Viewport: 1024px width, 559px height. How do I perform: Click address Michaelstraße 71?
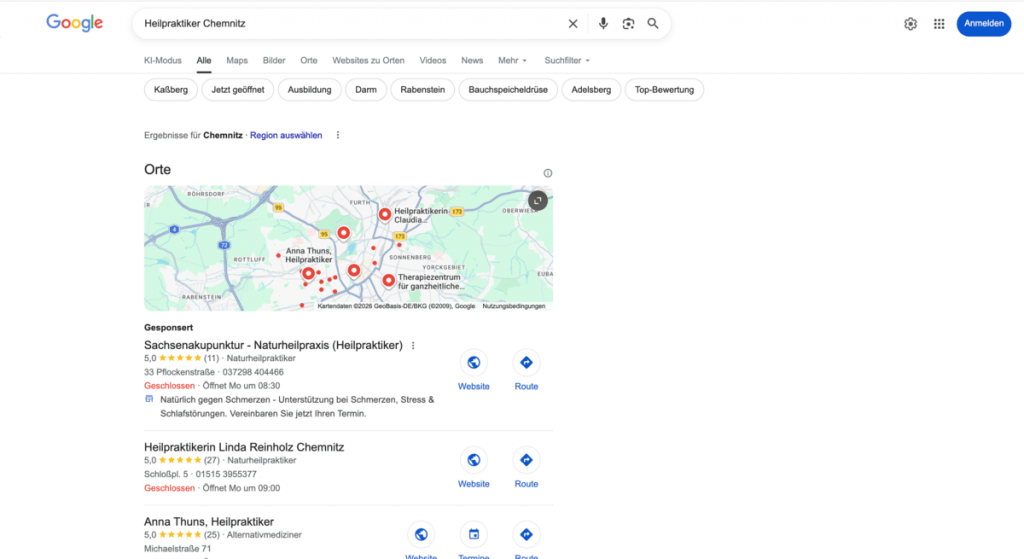178,549
